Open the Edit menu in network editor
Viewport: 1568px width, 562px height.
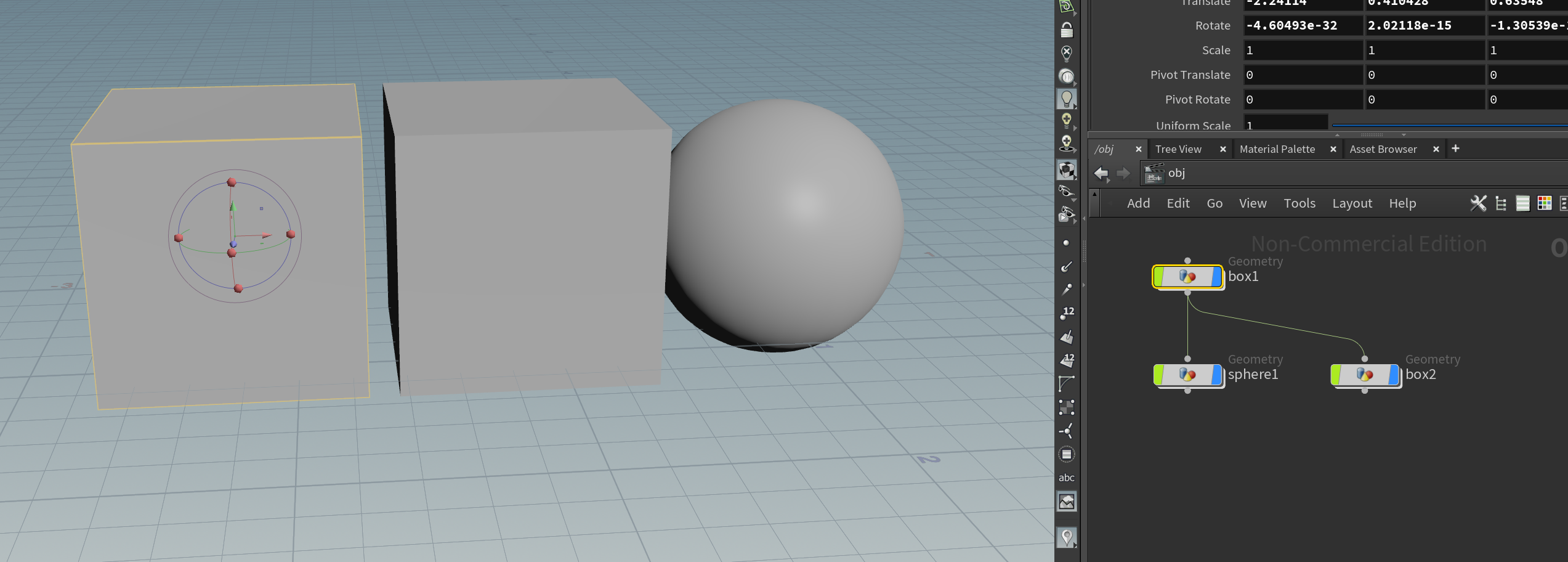(x=1178, y=203)
